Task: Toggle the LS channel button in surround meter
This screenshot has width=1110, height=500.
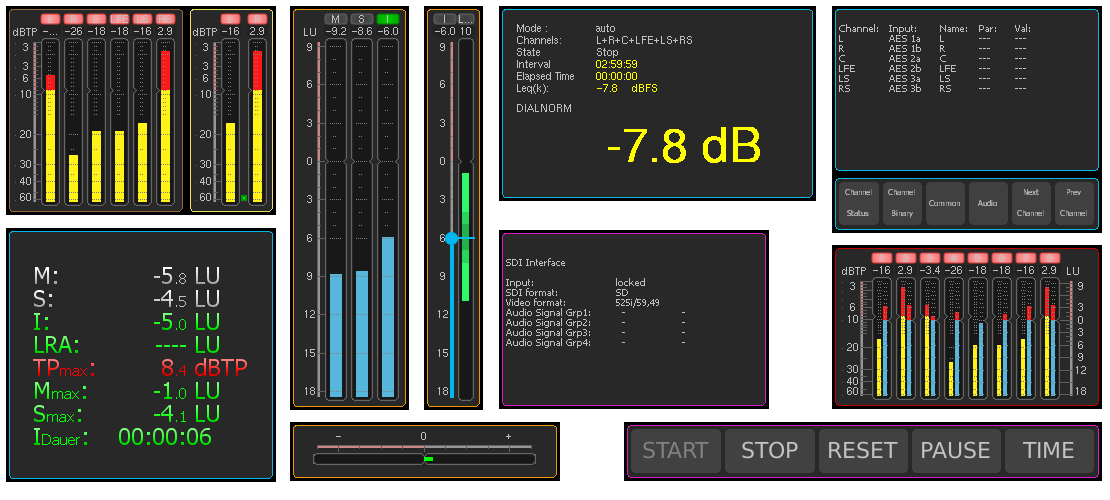Action: coord(142,19)
